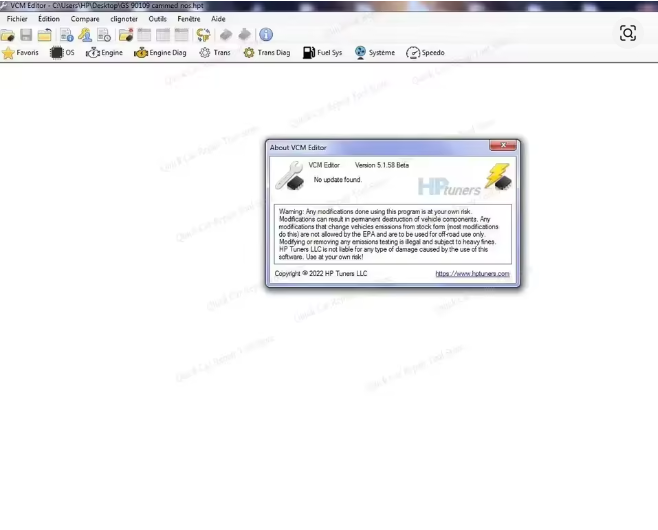Select the Trans gear section
The height and width of the screenshot is (530, 658).
pos(215,53)
